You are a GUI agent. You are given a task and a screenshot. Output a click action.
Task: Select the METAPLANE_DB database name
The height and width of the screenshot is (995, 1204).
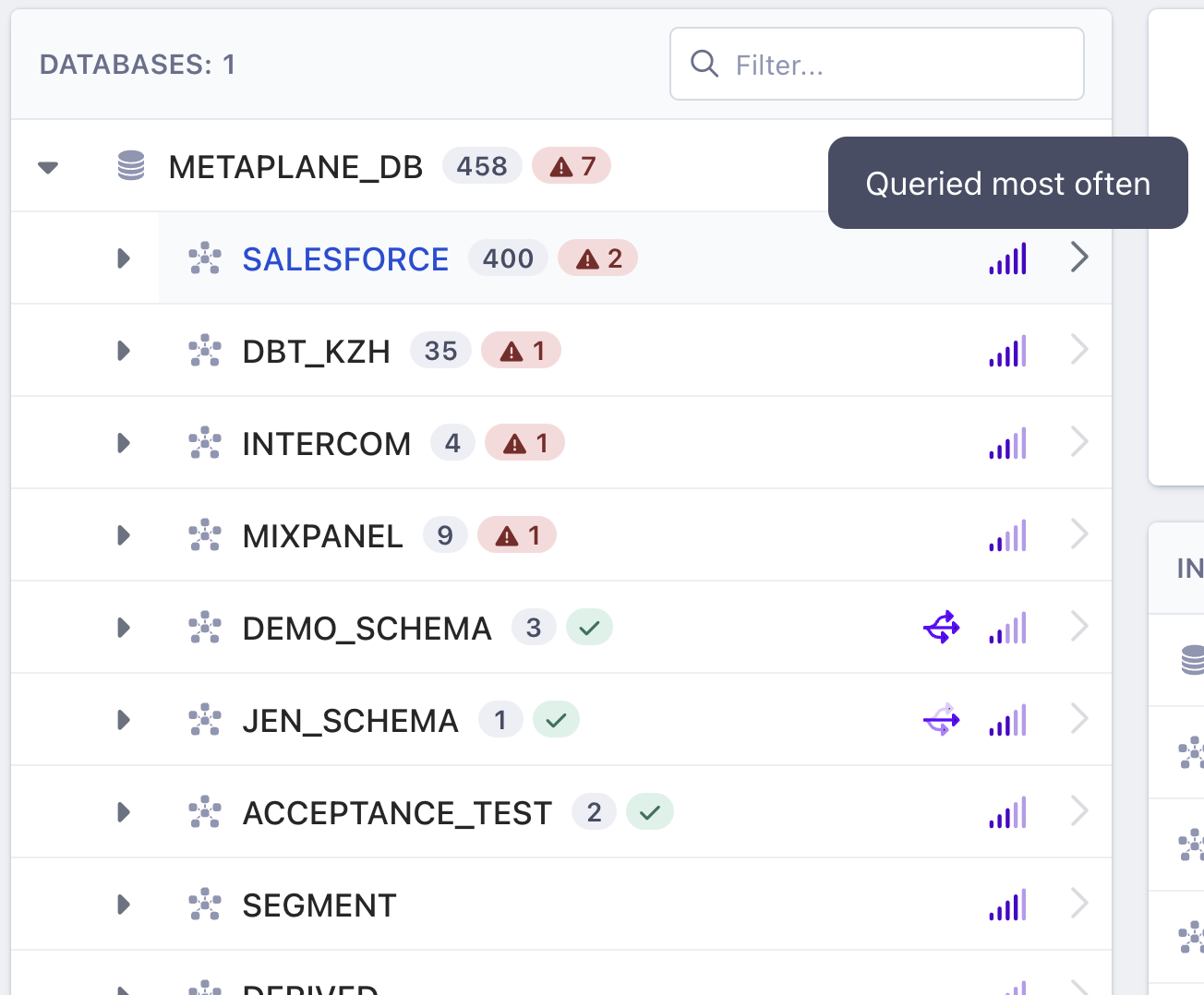click(x=295, y=167)
